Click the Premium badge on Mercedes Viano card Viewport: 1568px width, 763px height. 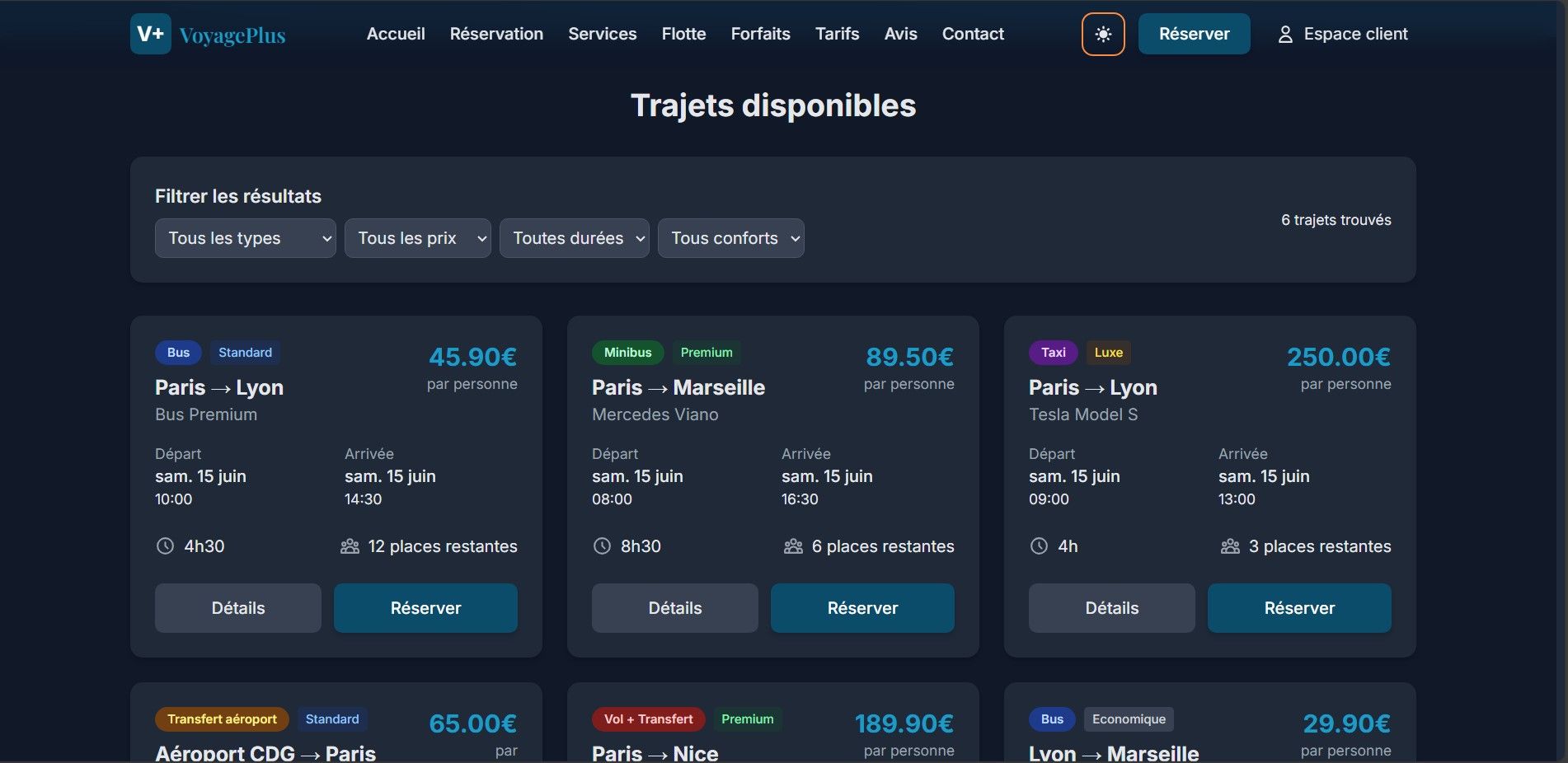pos(707,353)
